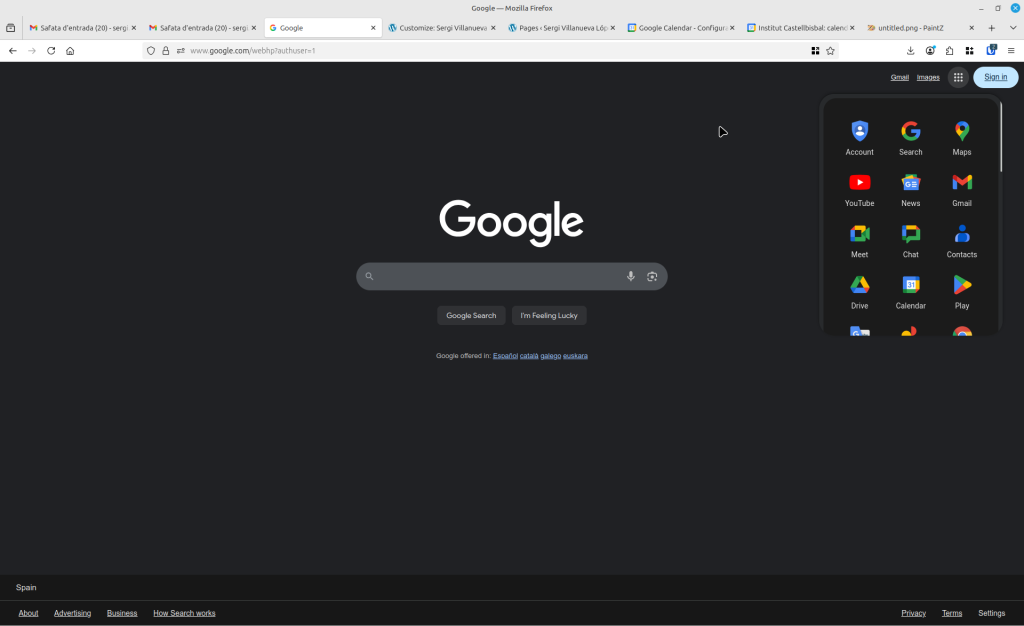Open Settings menu in page footer

pos(991,613)
